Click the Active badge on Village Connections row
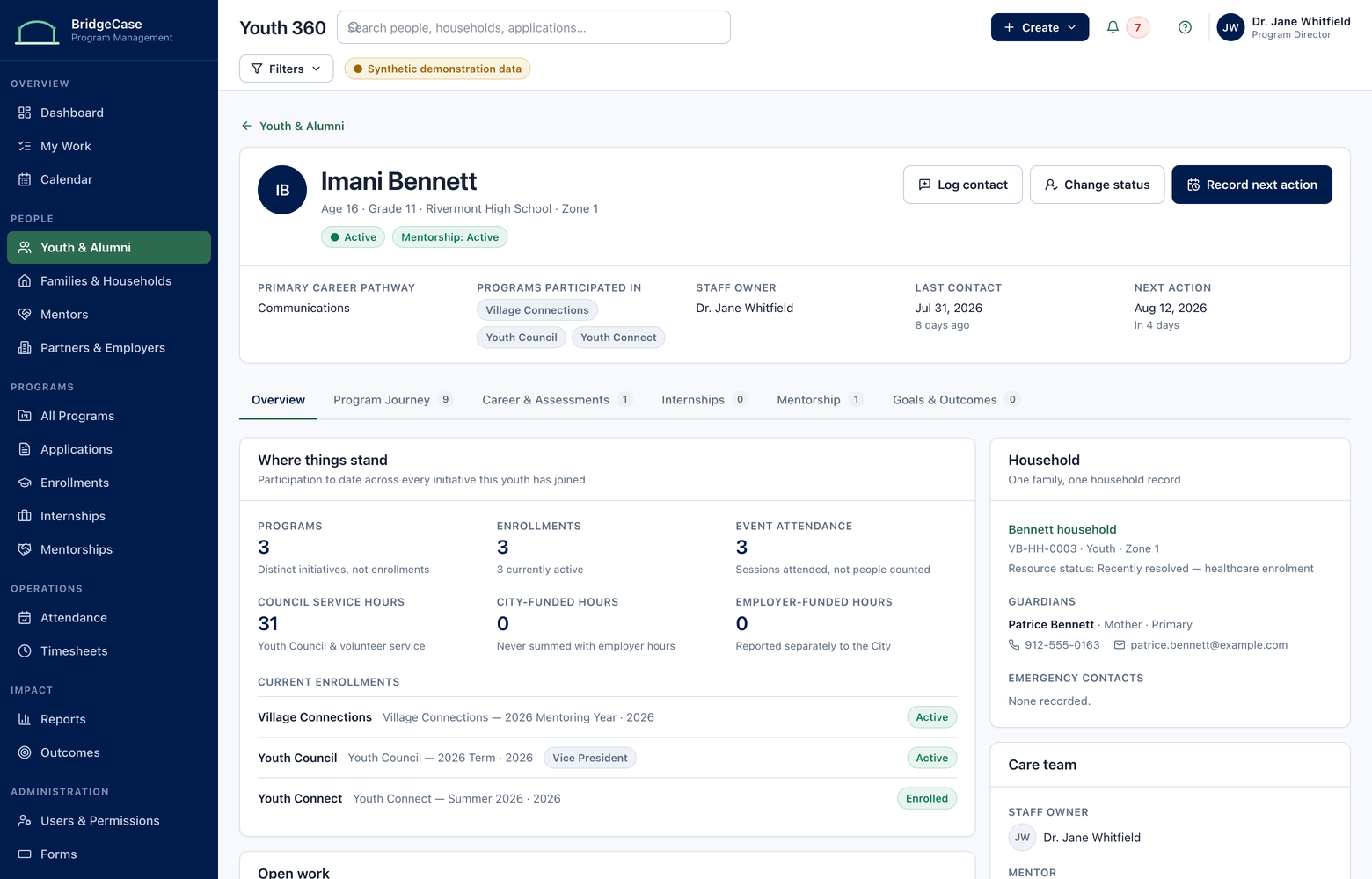 [932, 717]
